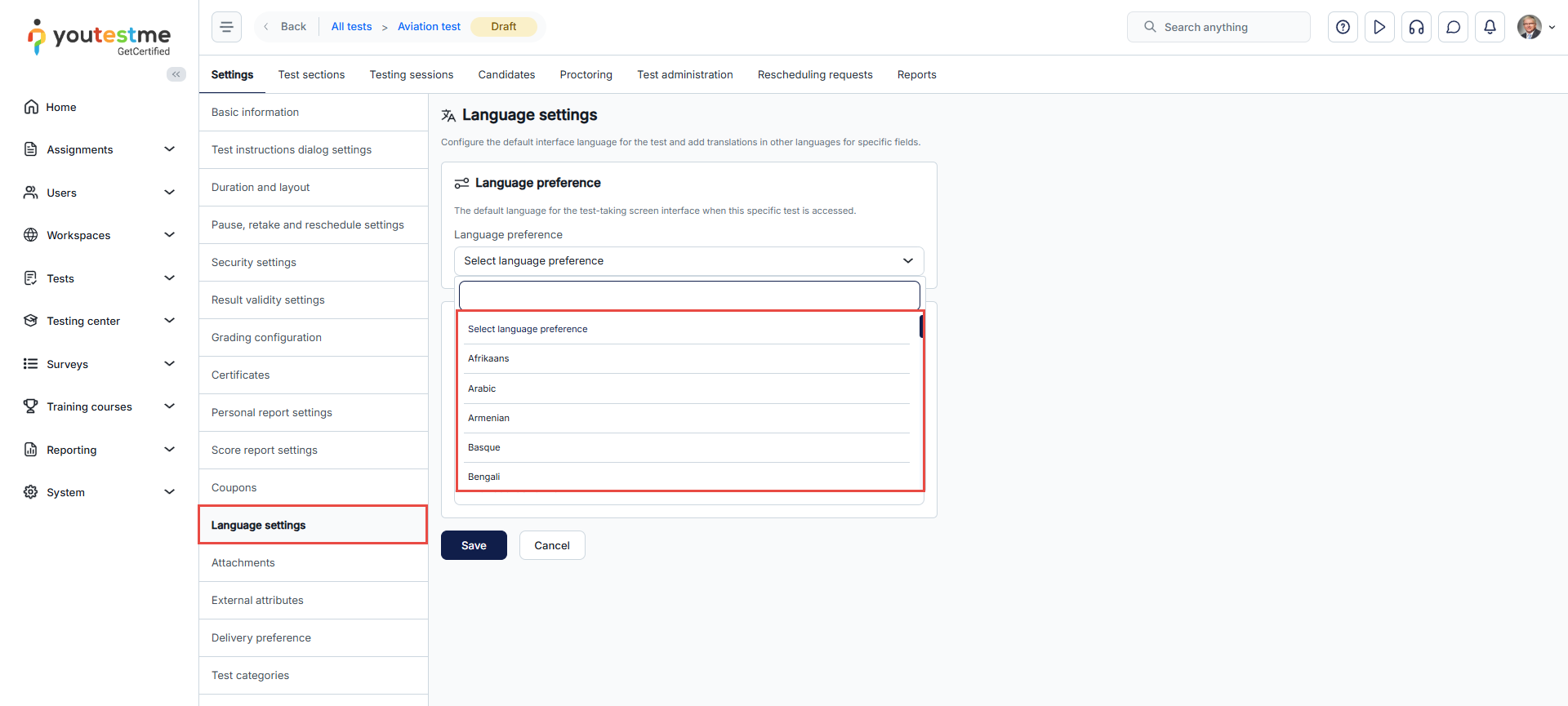
Task: Open Grading configuration settings
Action: click(314, 338)
